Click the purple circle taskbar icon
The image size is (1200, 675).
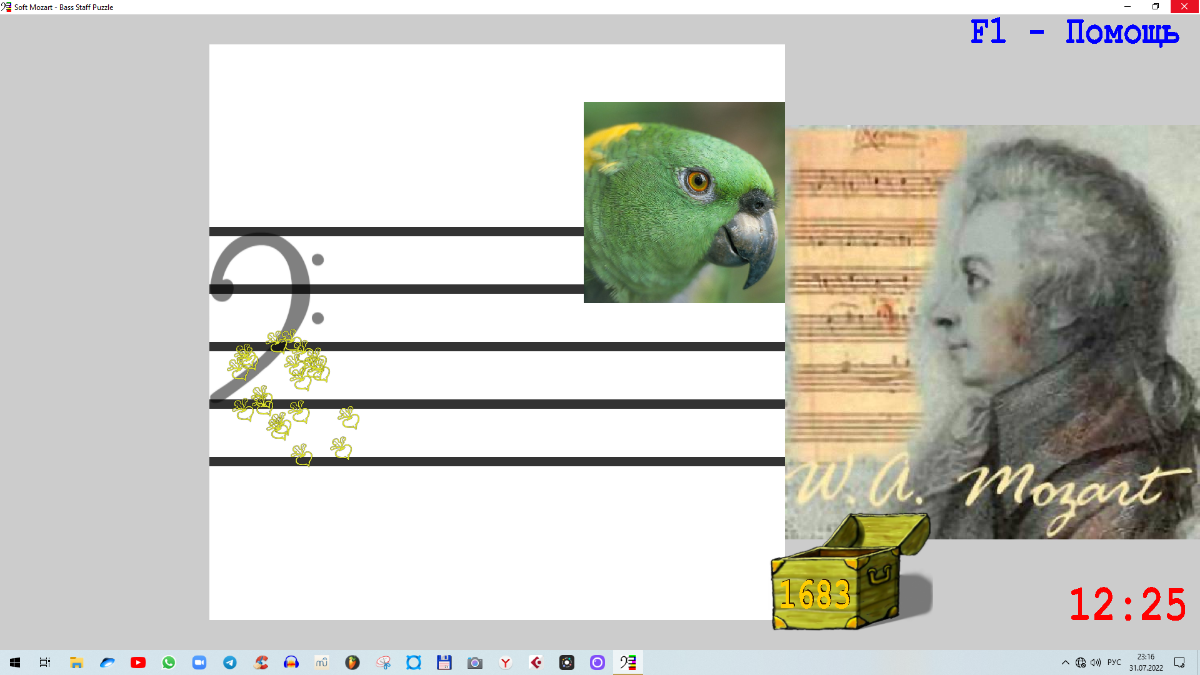598,662
